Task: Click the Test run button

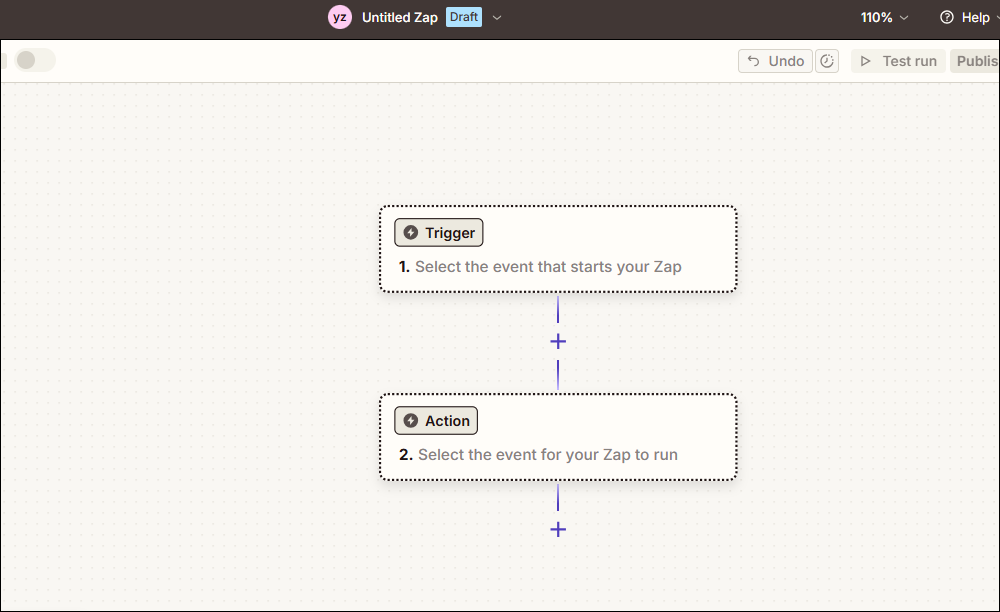Action: click(898, 61)
